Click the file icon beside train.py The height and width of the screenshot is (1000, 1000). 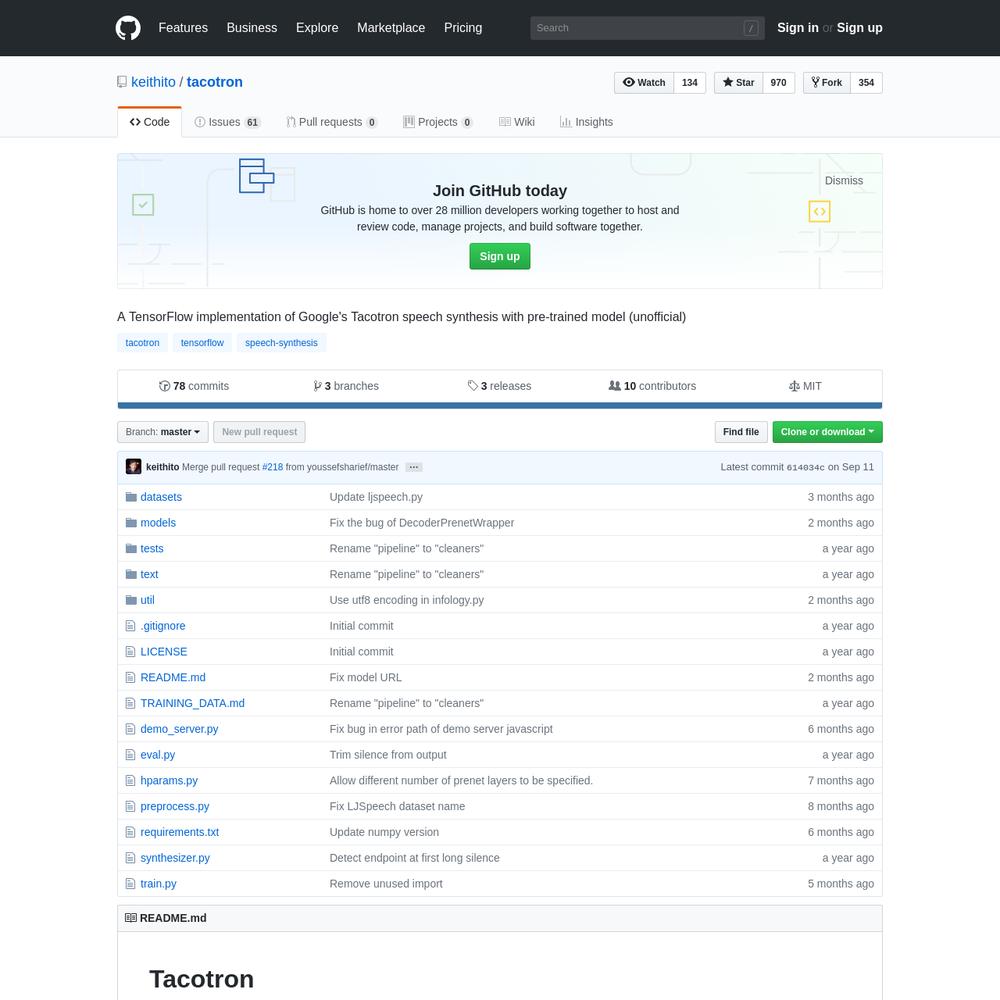click(x=131, y=884)
